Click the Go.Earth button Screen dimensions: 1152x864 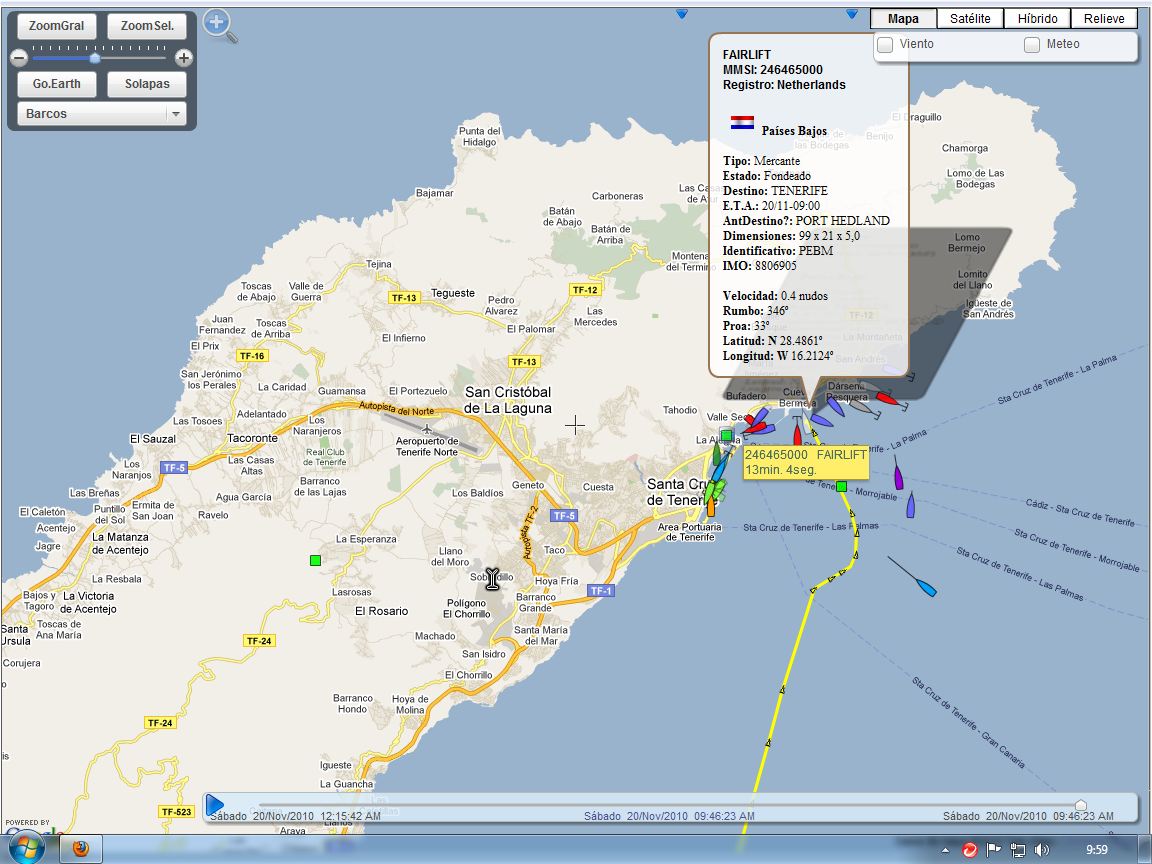[57, 84]
